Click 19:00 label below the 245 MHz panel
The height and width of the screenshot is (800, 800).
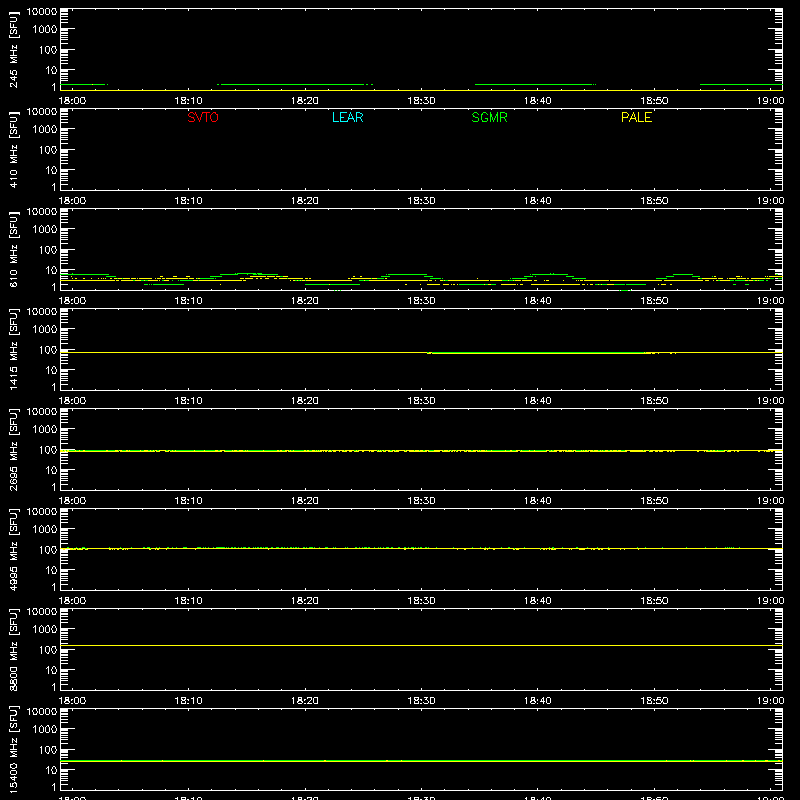click(x=770, y=101)
